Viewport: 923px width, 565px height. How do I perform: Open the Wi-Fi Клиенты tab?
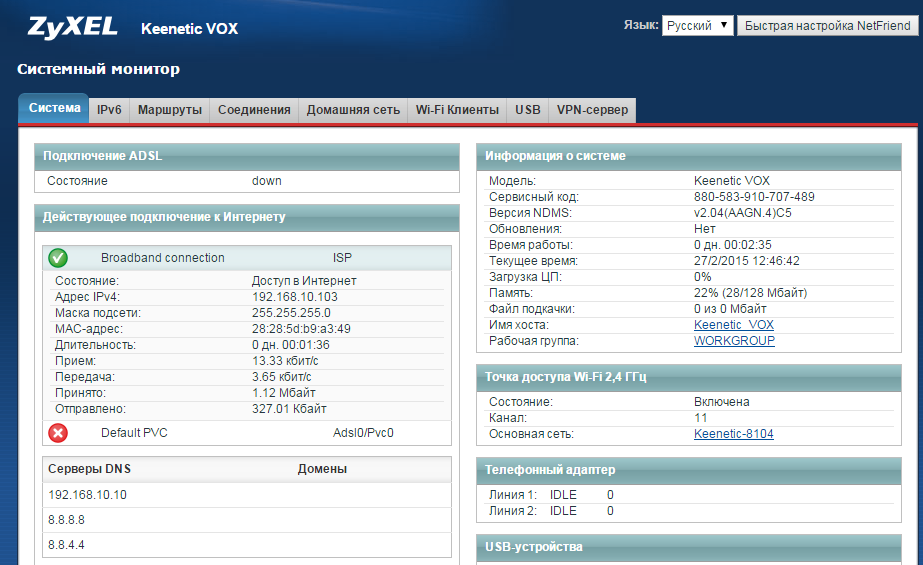[x=457, y=110]
